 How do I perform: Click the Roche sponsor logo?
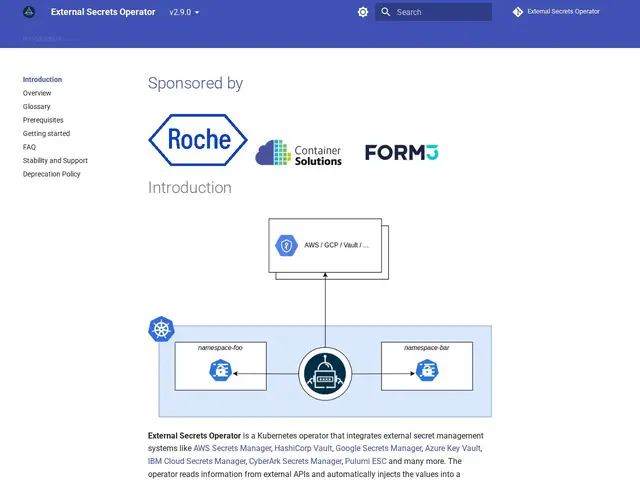tap(198, 140)
